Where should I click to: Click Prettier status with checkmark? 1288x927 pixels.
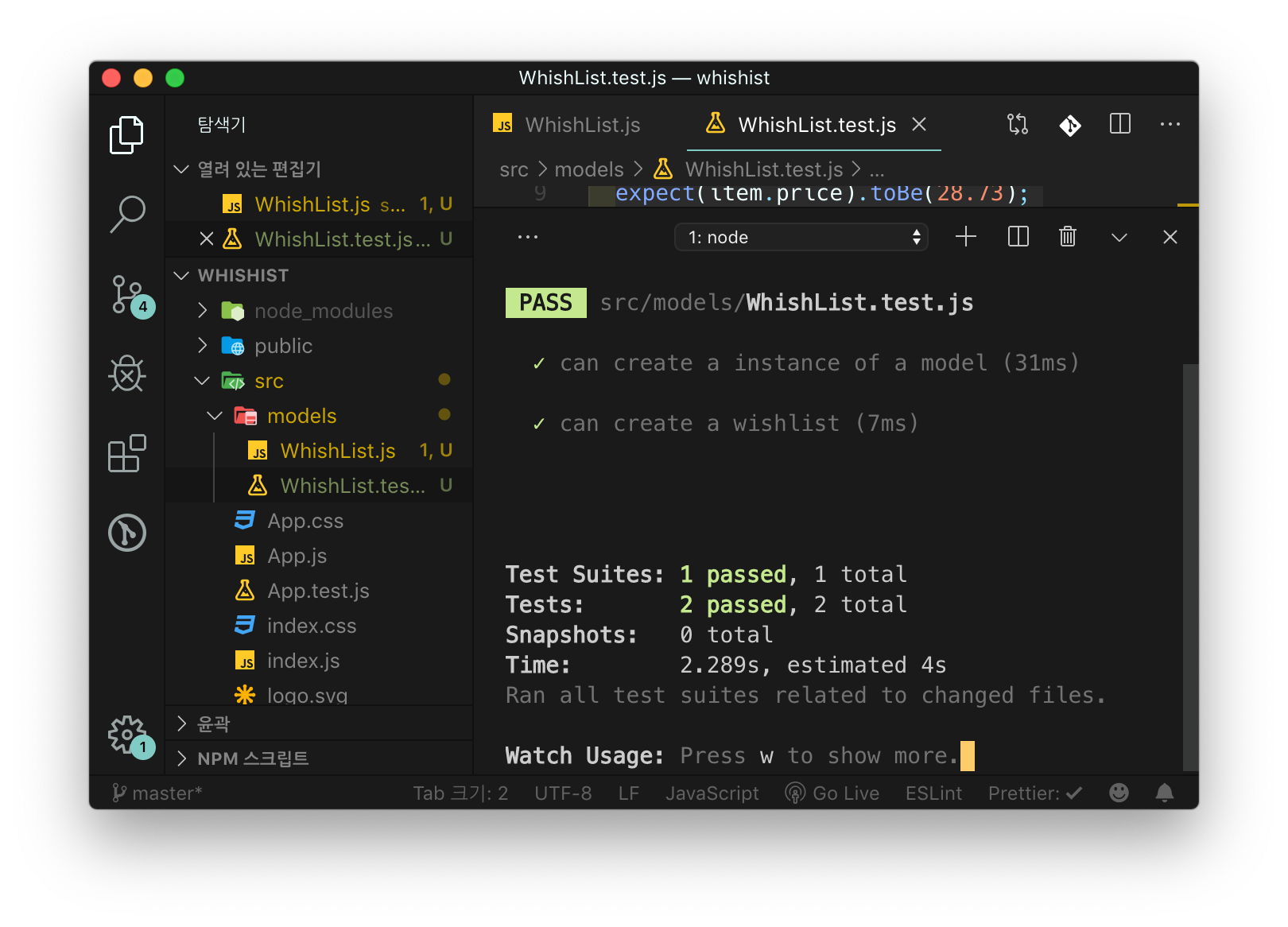[1035, 793]
